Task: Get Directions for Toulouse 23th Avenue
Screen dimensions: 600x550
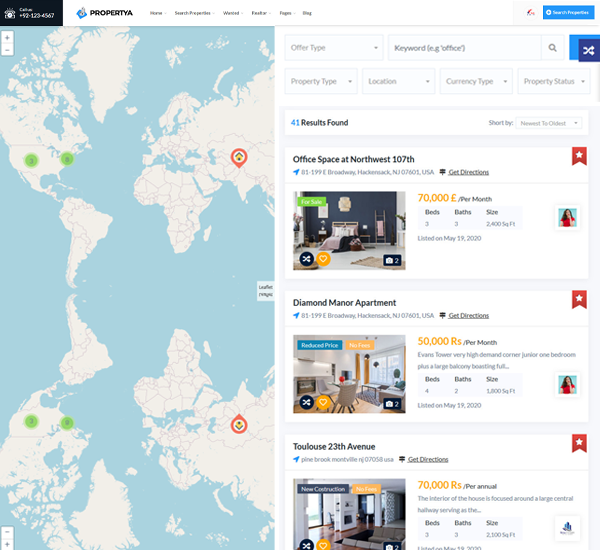Action: coord(428,459)
